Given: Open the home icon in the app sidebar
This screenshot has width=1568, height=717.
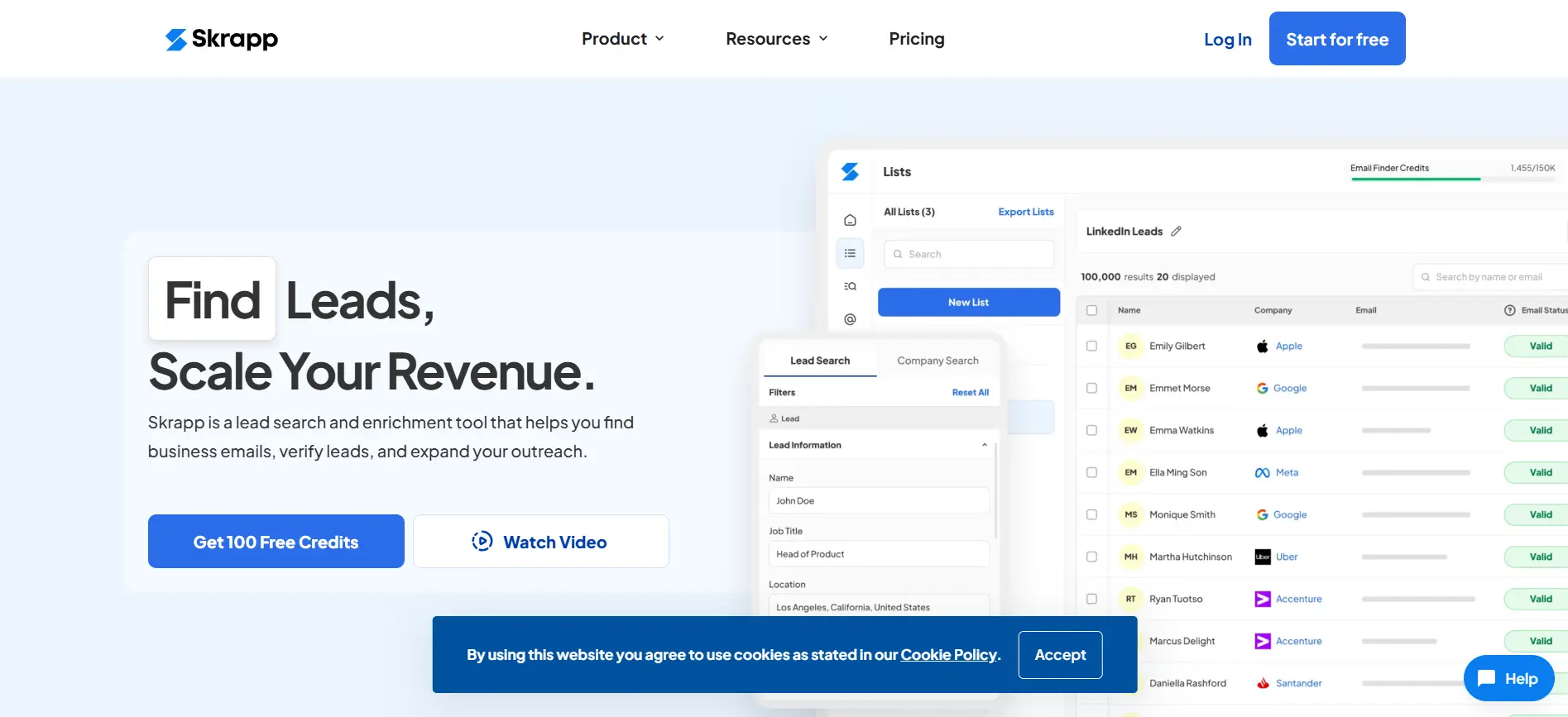Looking at the screenshot, I should click(850, 220).
